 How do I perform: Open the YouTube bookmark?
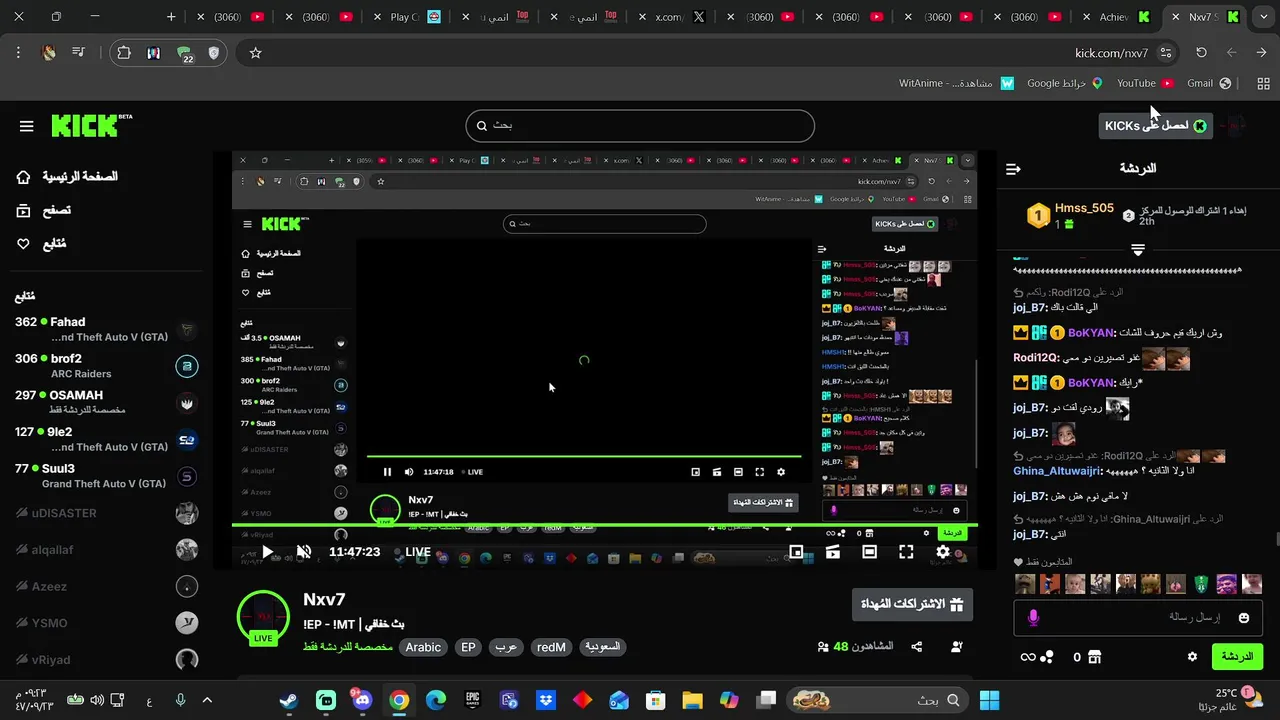coord(1145,83)
